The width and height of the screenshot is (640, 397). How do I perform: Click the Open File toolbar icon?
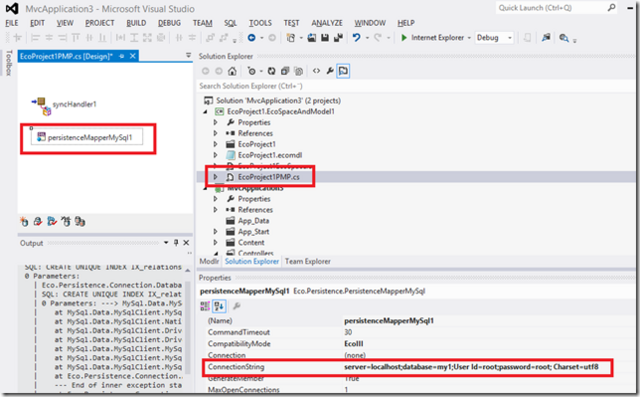pos(311,38)
